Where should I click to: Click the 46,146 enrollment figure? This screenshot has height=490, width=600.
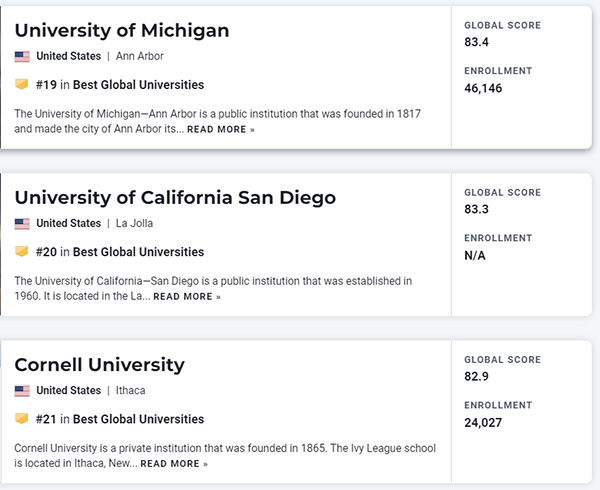click(x=484, y=88)
